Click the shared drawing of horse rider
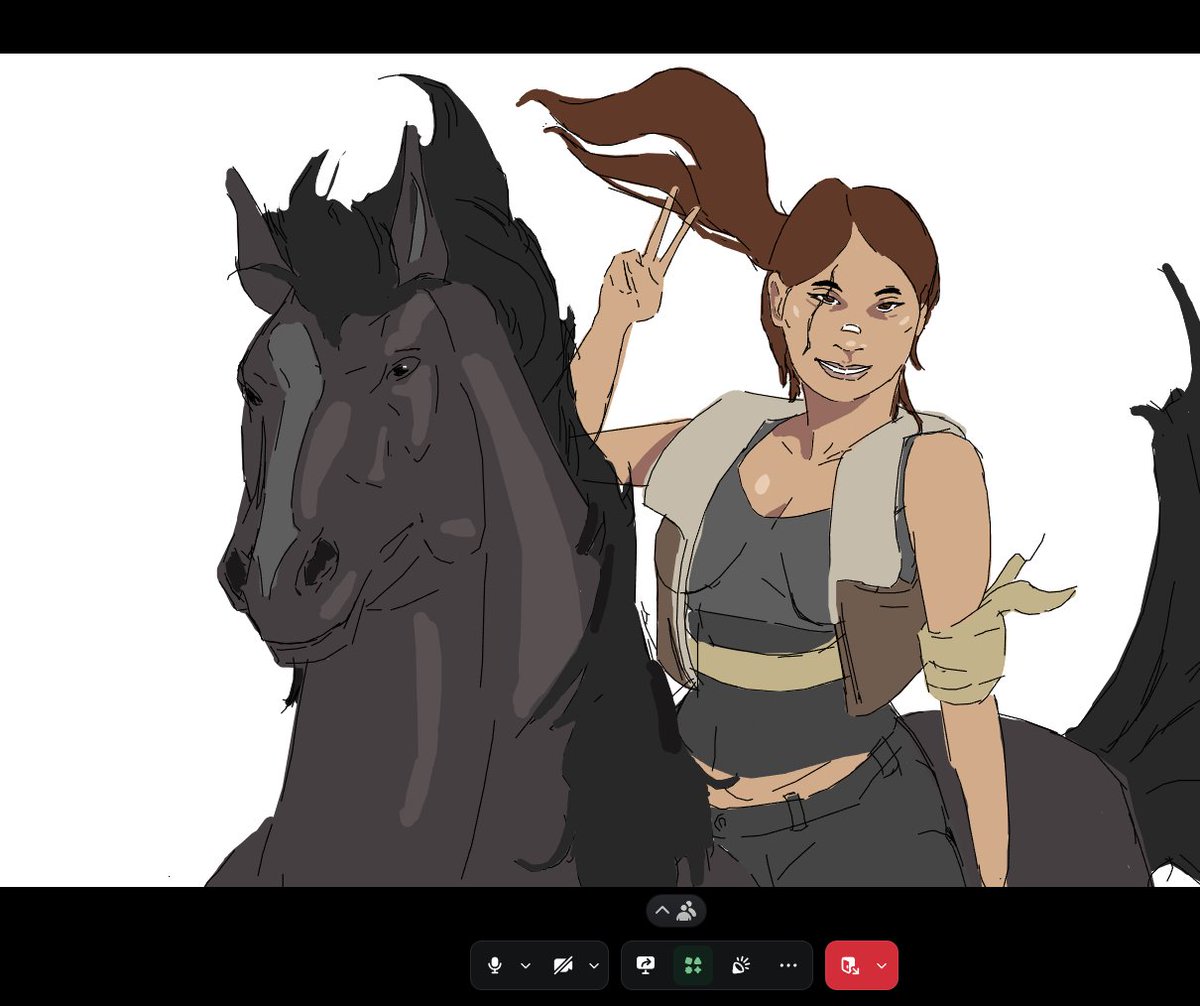 (600, 470)
